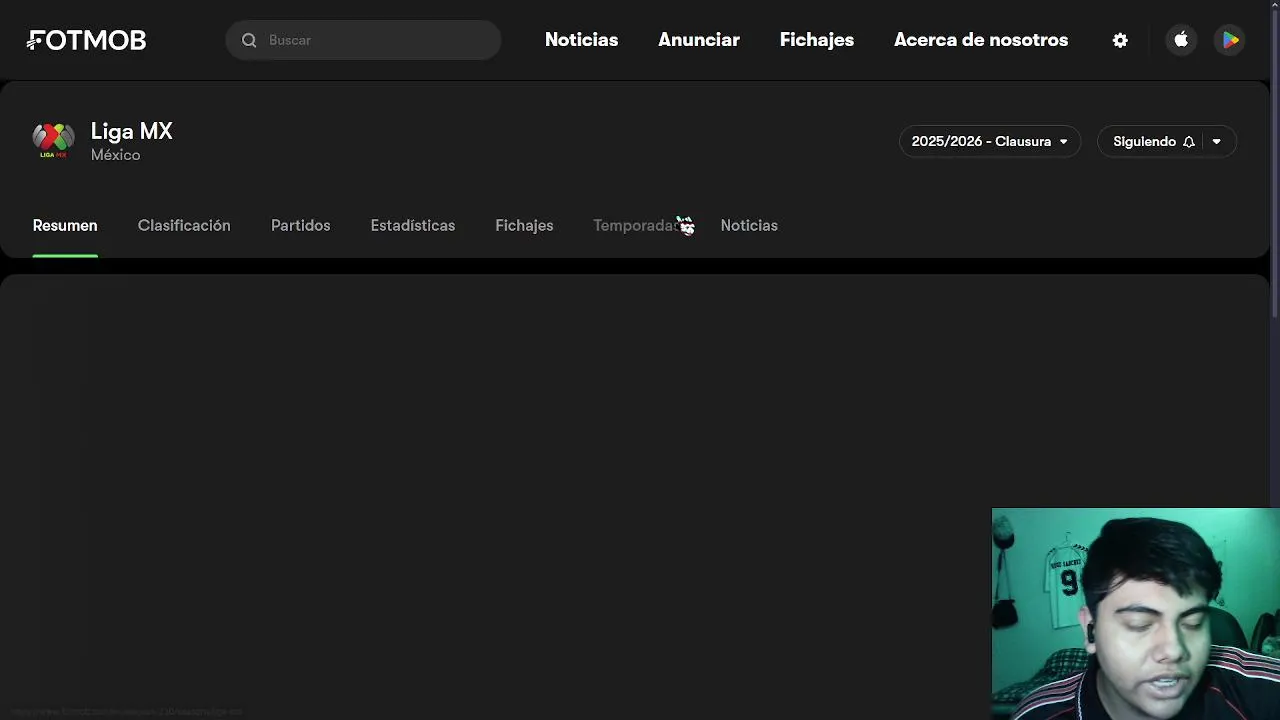
Task: Focus the Buscar search field
Action: tap(363, 40)
